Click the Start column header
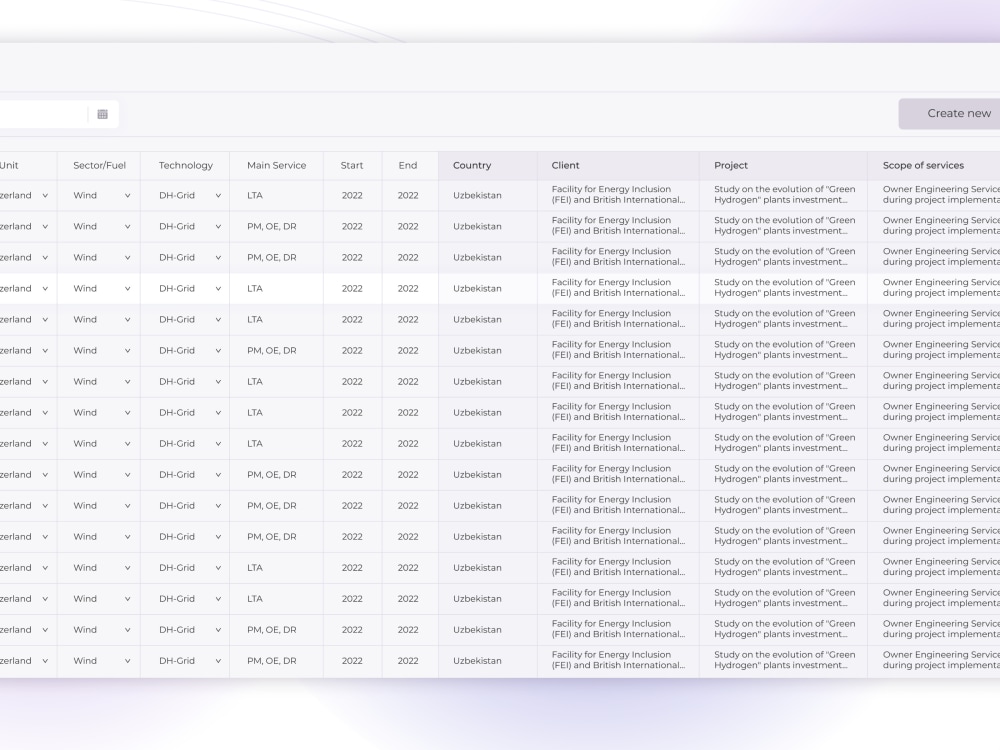This screenshot has width=1000, height=750. click(352, 165)
